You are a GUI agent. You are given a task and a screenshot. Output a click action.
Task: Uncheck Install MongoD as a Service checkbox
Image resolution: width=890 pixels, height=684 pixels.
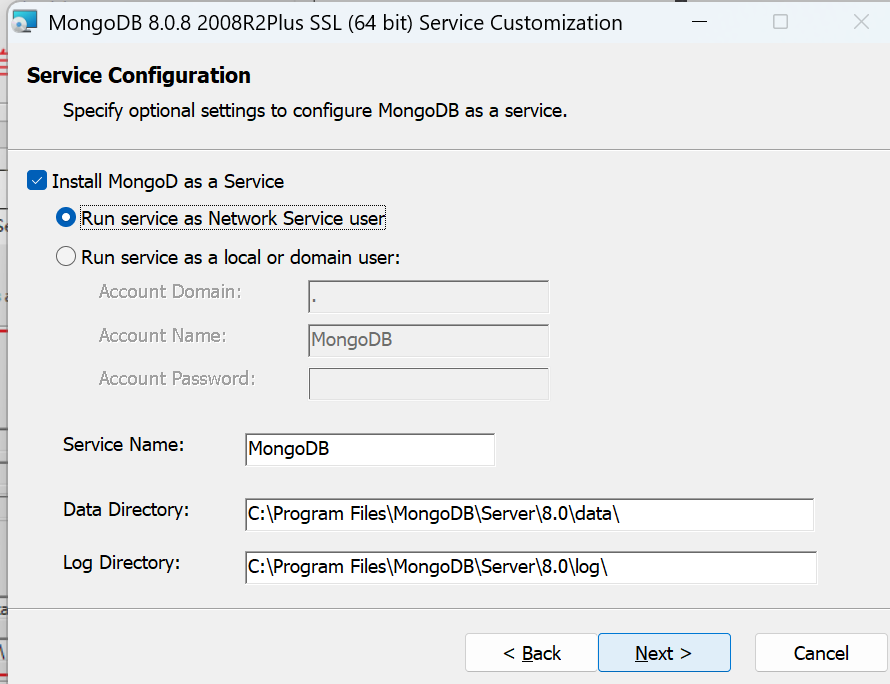pyautogui.click(x=37, y=181)
